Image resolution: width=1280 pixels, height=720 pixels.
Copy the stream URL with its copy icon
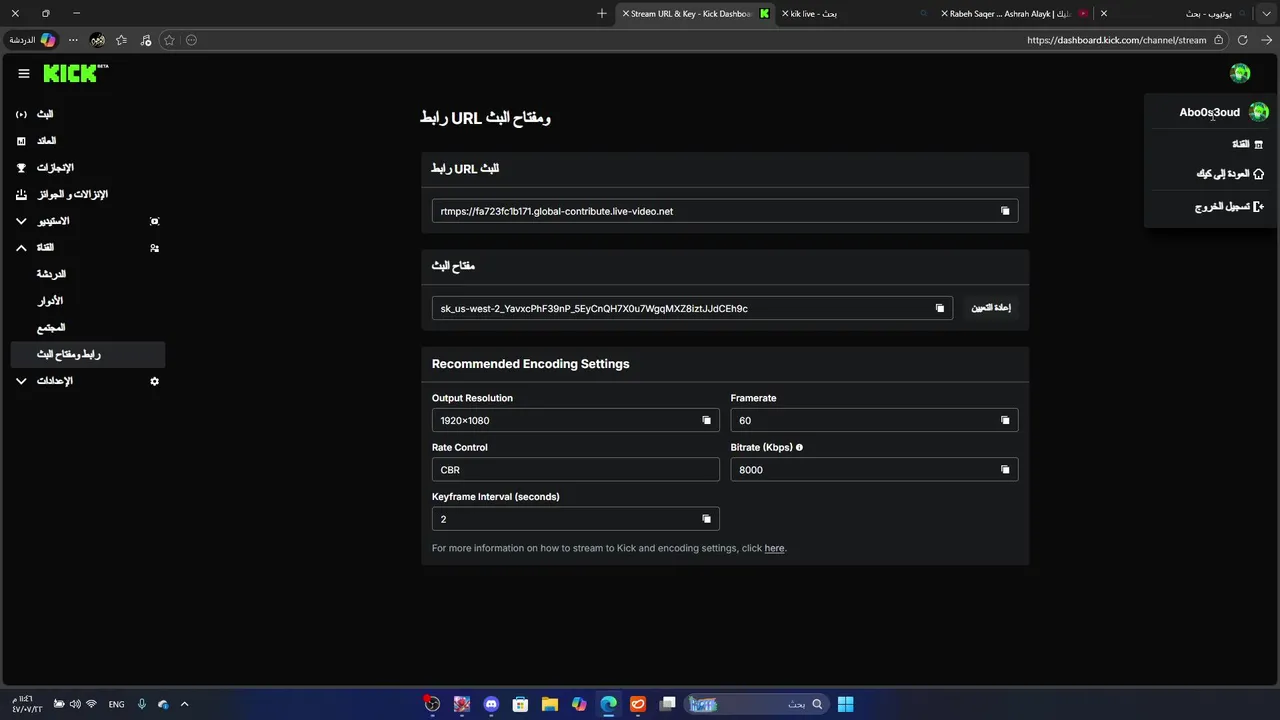click(x=1005, y=211)
